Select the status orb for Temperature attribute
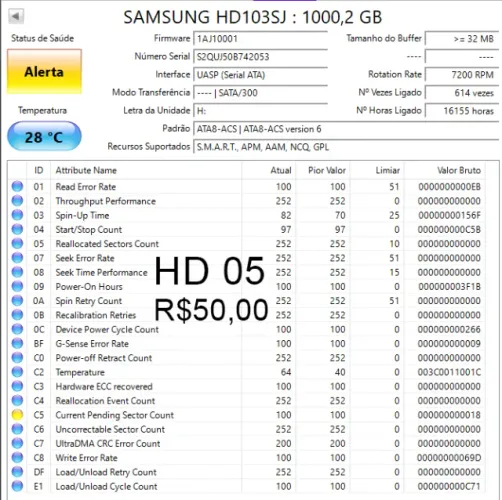The height and width of the screenshot is (500, 502). click(x=17, y=372)
